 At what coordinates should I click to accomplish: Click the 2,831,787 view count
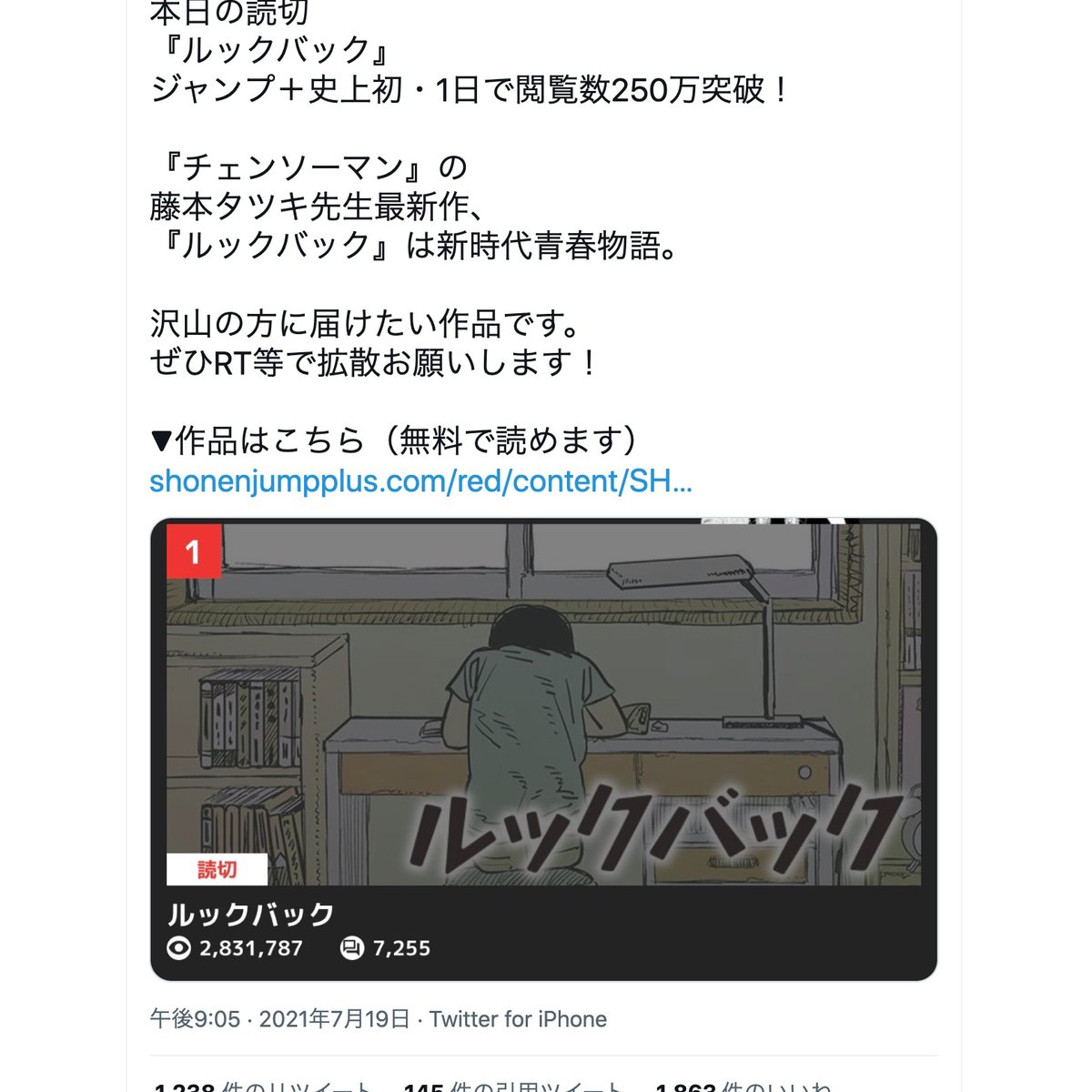point(251,948)
